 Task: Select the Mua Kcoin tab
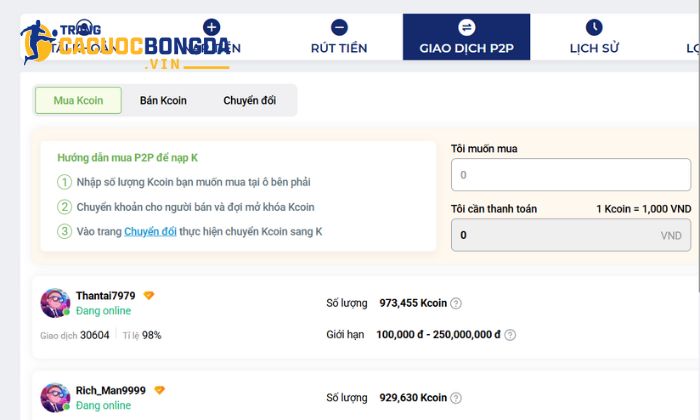tap(78, 100)
